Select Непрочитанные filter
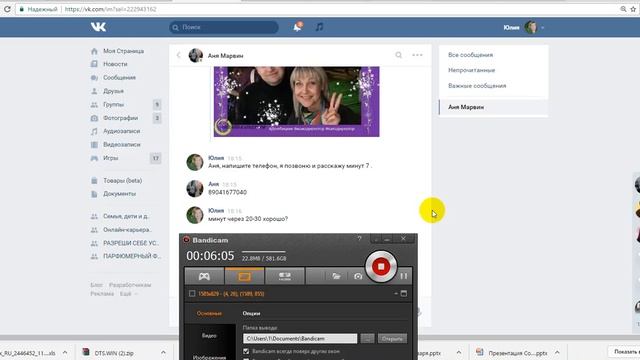The width and height of the screenshot is (640, 360). (471, 70)
